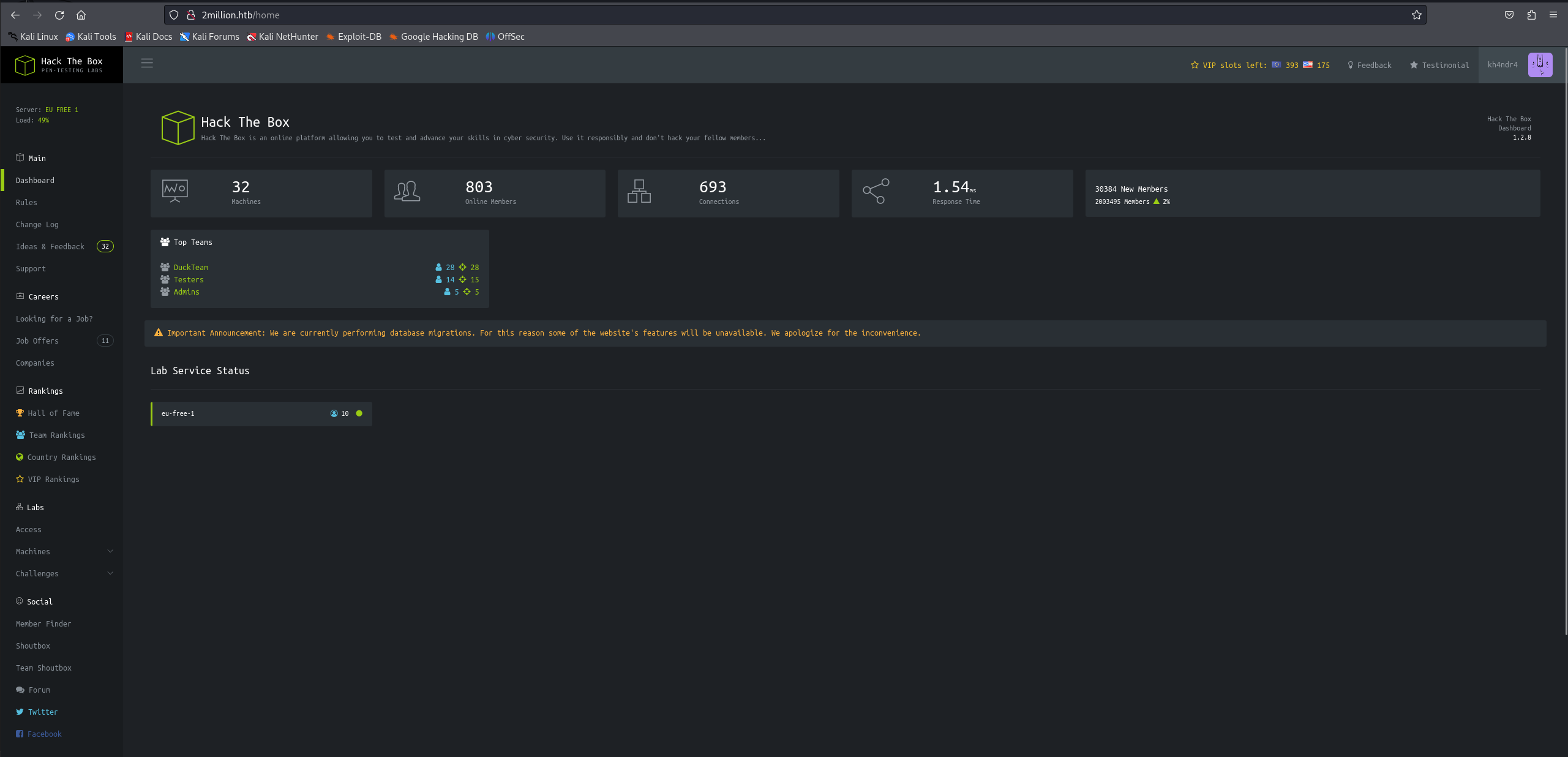
Task: Click the user avatar icon
Action: (1540, 64)
